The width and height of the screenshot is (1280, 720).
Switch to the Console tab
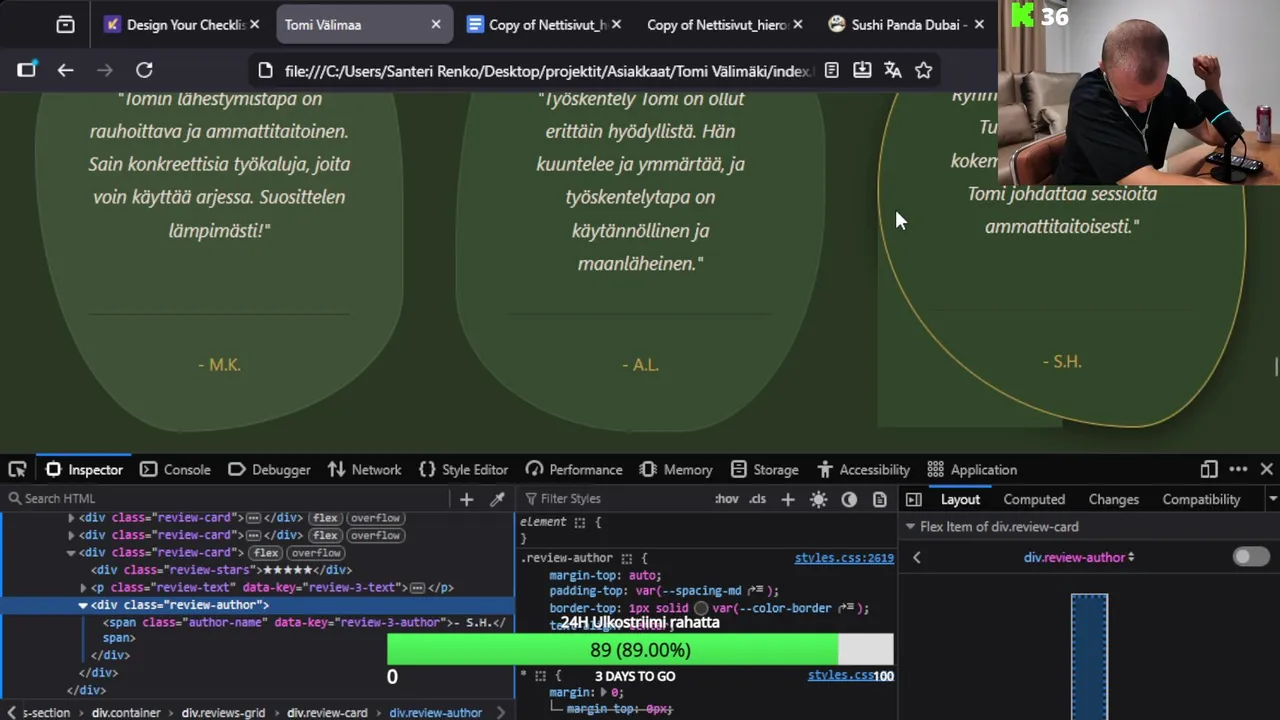pyautogui.click(x=175, y=469)
